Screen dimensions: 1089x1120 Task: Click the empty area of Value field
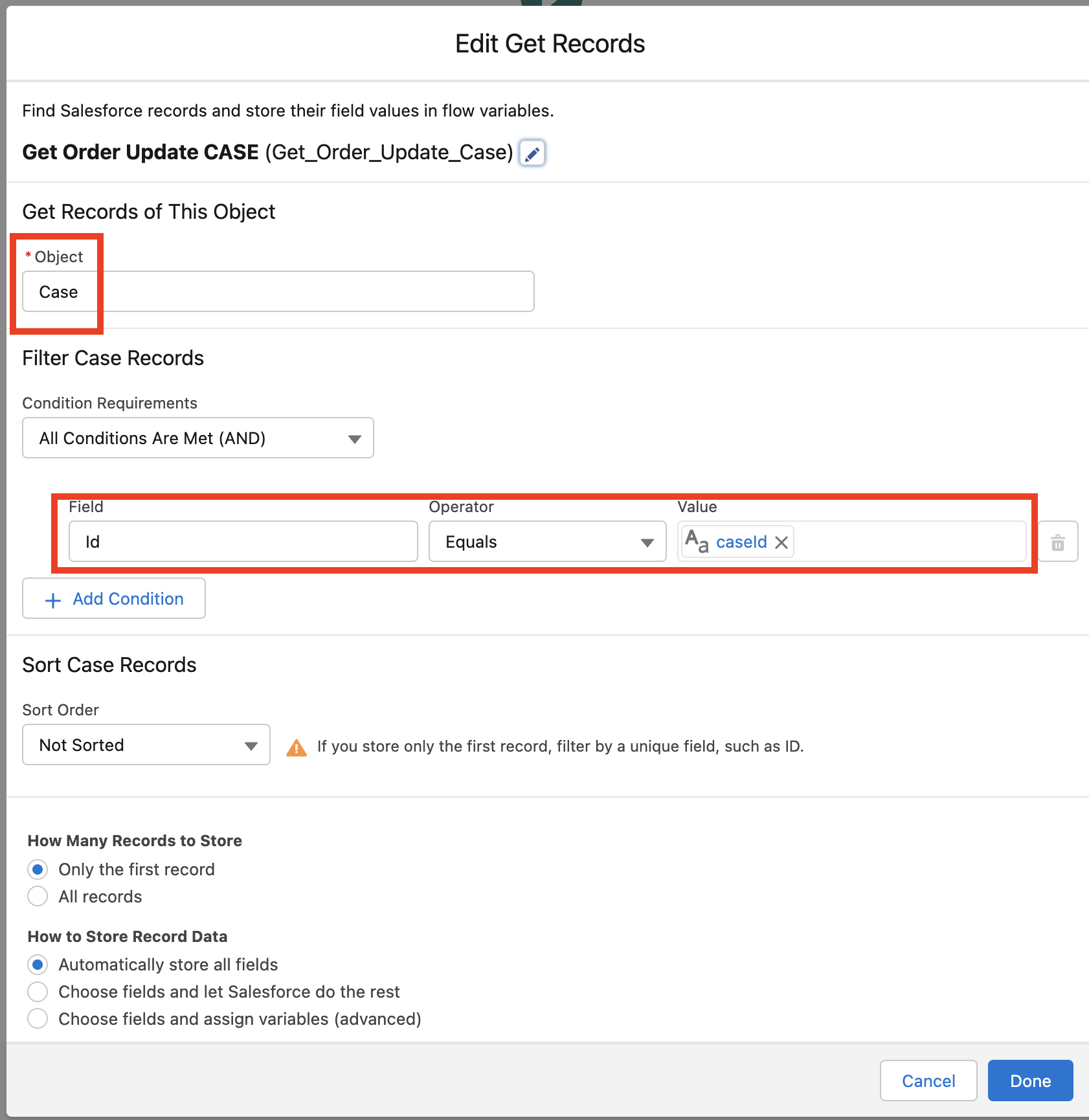pos(906,542)
